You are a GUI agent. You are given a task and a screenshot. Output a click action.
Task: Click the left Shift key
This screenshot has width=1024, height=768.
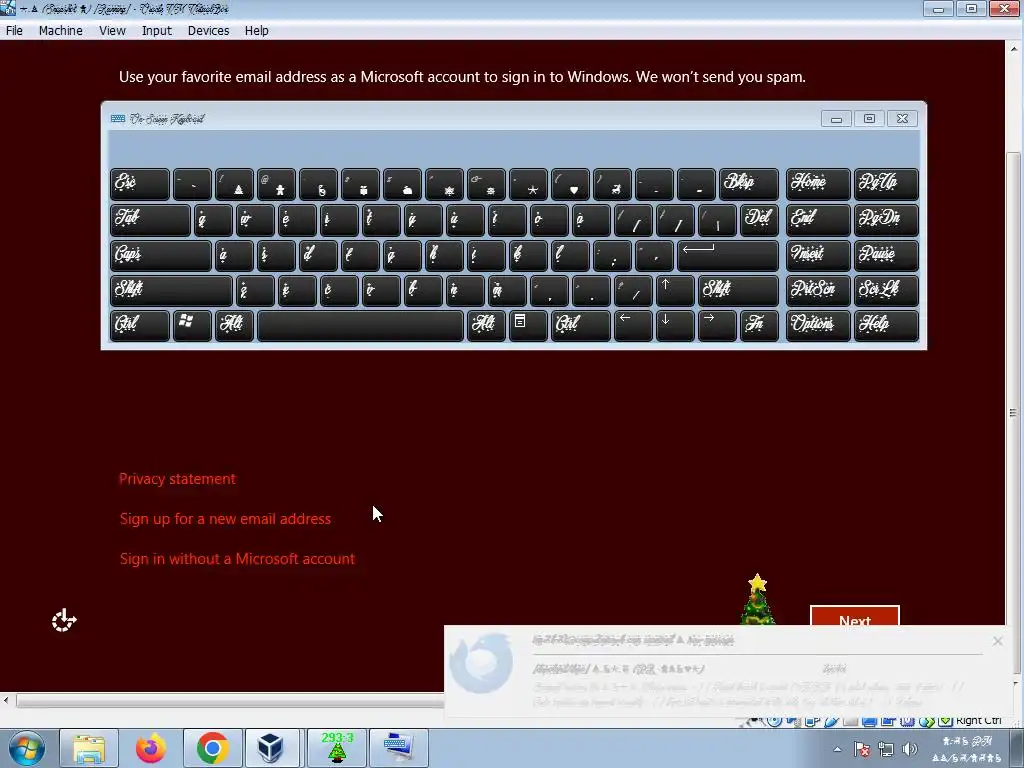pyautogui.click(x=171, y=290)
